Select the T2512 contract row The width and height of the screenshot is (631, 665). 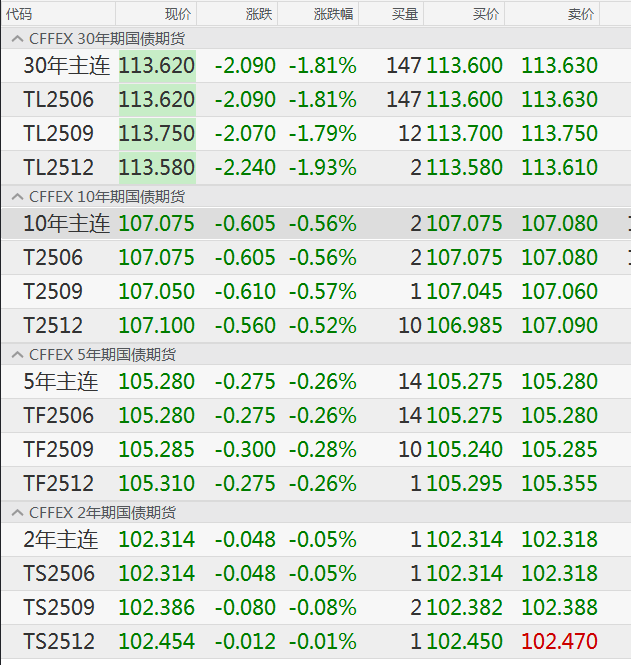[53, 326]
